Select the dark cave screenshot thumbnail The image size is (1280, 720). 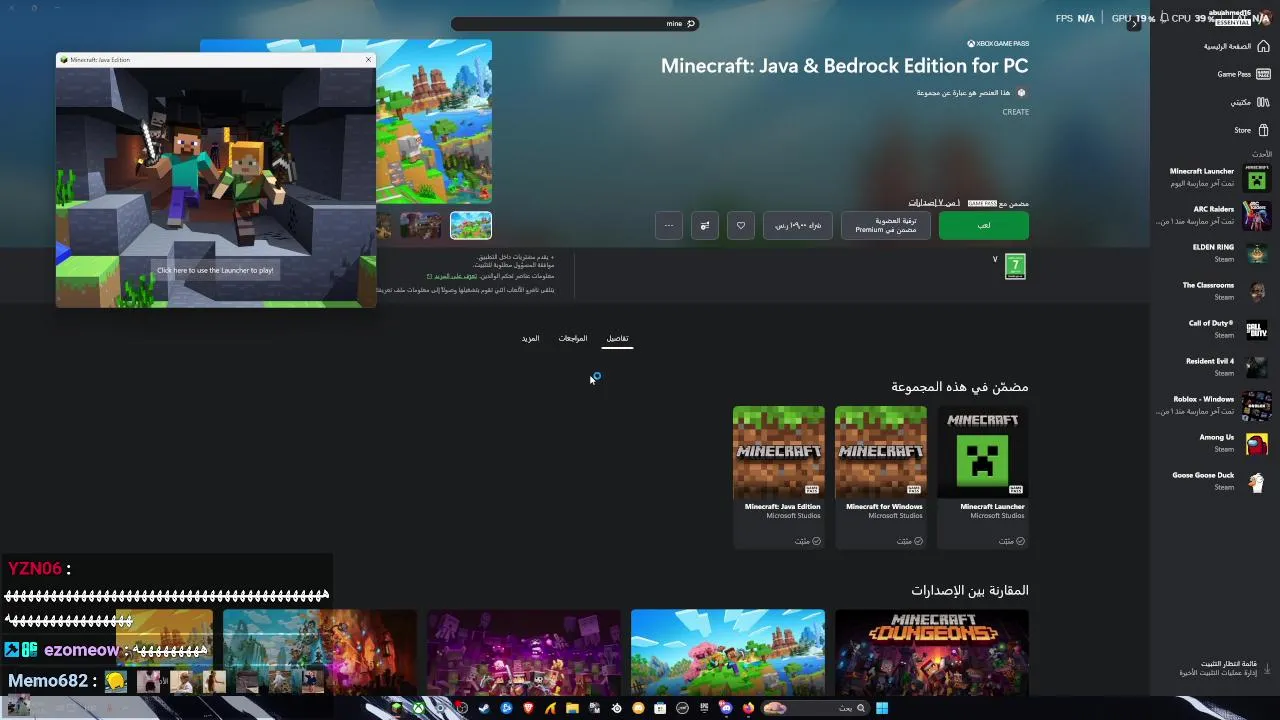pos(421,225)
